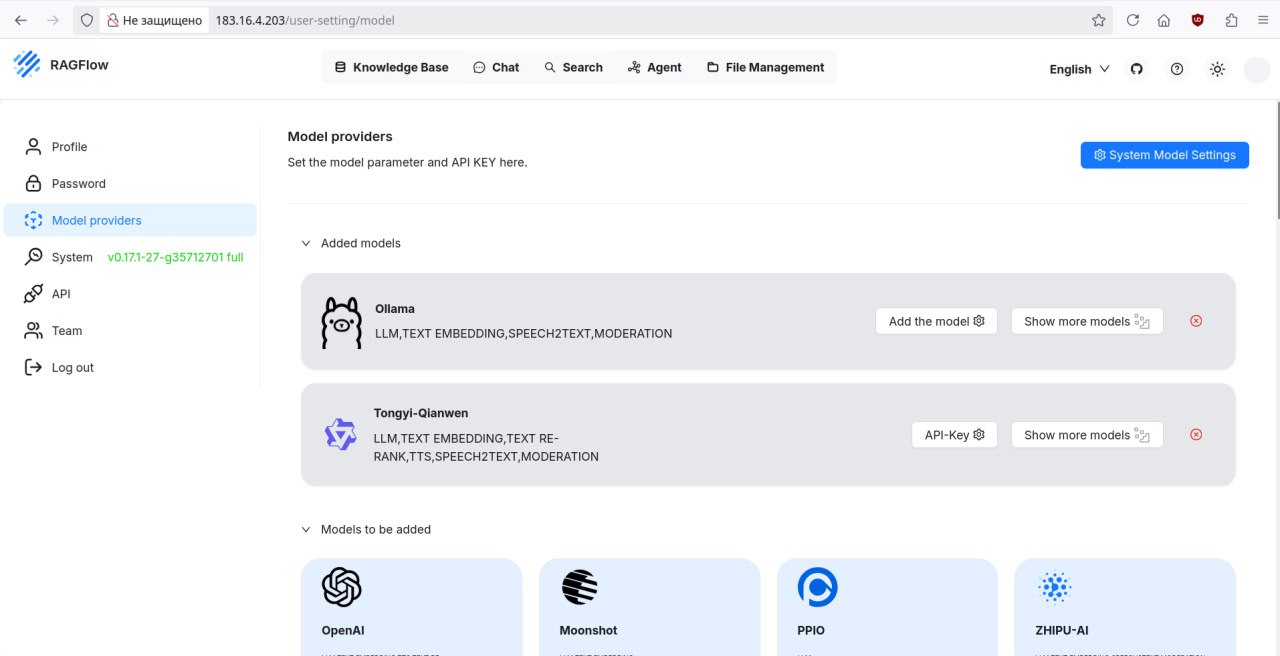Click the OpenAI provider name

(x=343, y=631)
